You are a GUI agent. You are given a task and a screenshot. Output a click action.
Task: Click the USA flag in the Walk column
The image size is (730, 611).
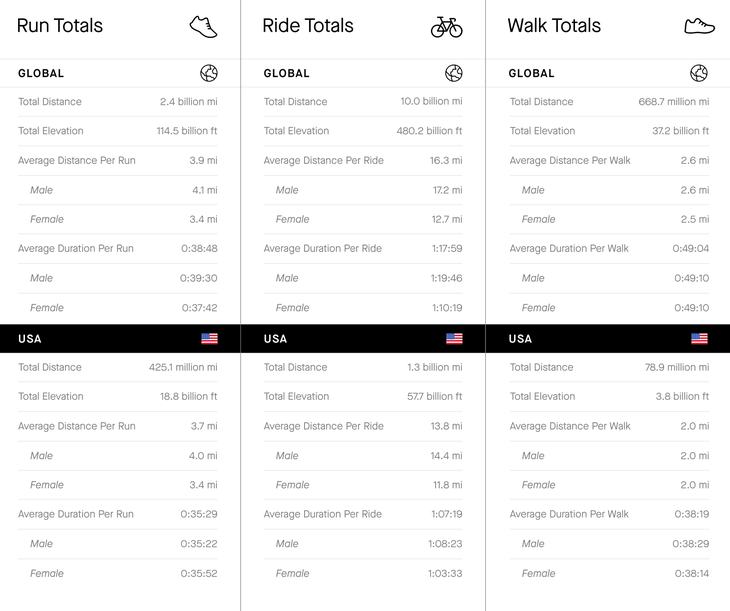(699, 339)
